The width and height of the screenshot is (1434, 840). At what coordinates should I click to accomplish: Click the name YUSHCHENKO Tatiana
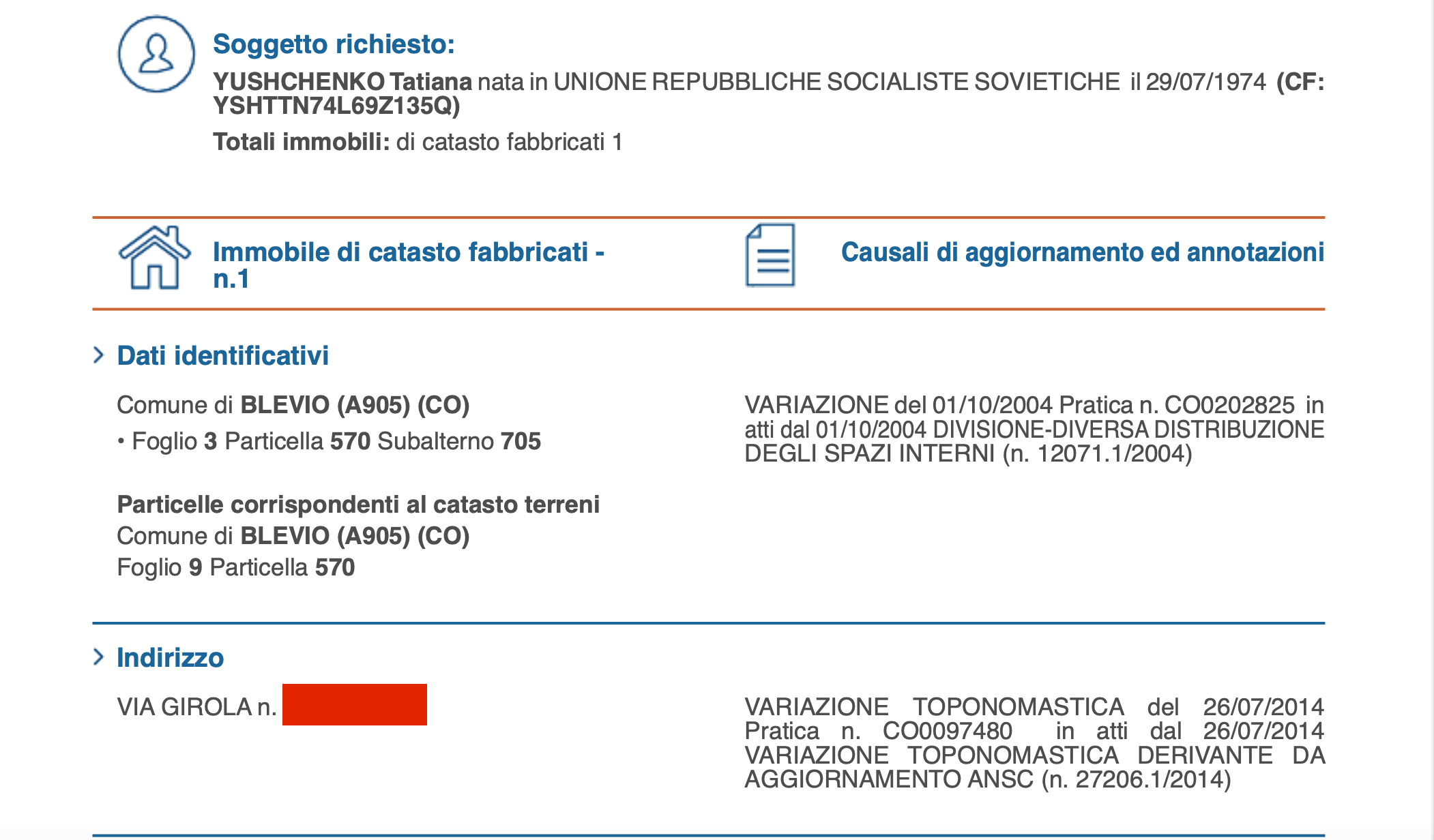click(x=342, y=82)
